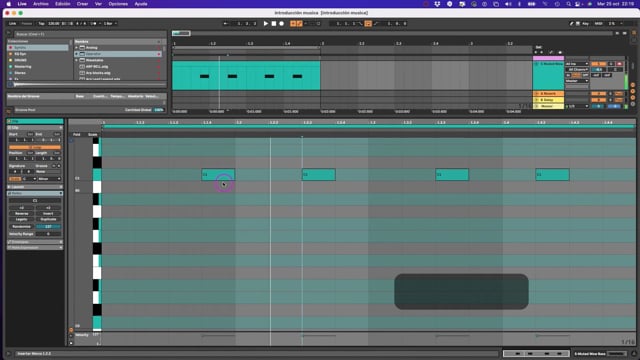Click the volume icon in menu bar

tap(508, 4)
